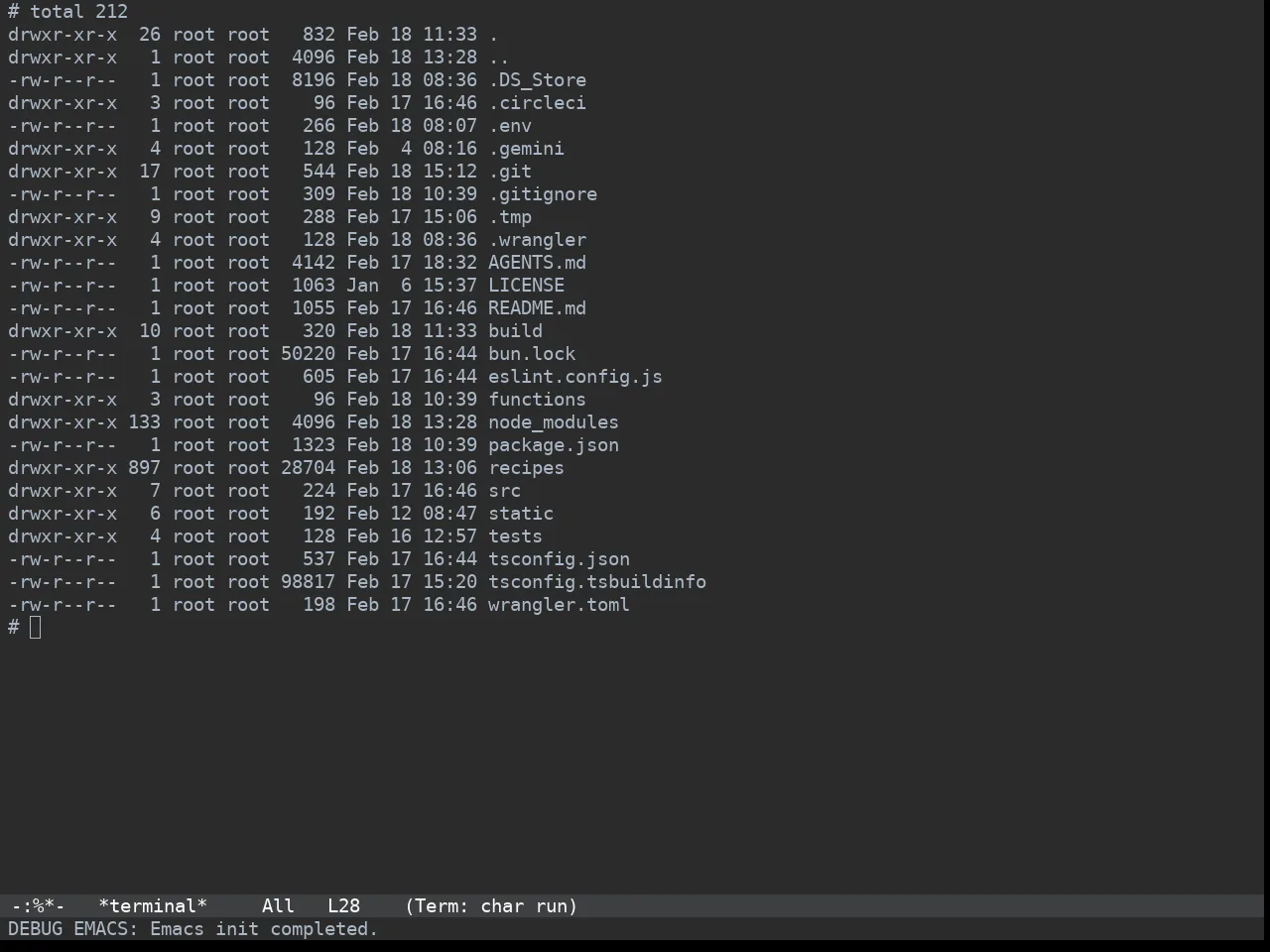1270x952 pixels.
Task: Click the tests directory name
Action: 515,536
